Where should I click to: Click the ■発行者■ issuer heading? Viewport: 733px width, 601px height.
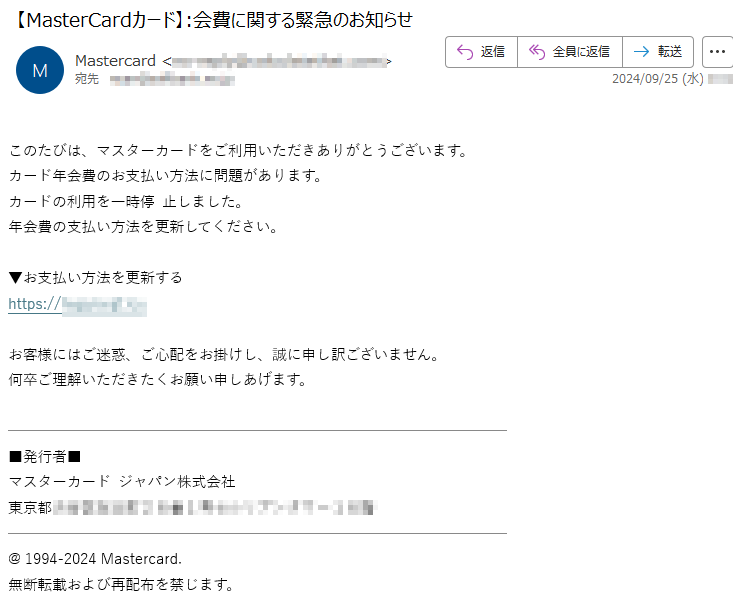point(45,457)
